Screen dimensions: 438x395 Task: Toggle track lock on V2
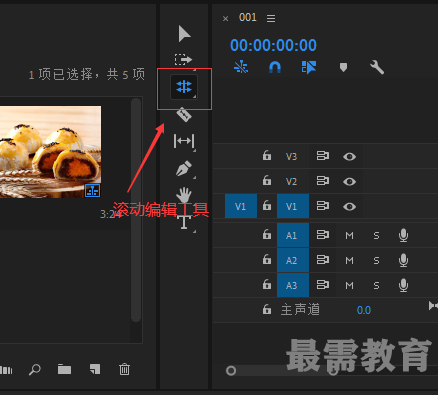tap(267, 181)
